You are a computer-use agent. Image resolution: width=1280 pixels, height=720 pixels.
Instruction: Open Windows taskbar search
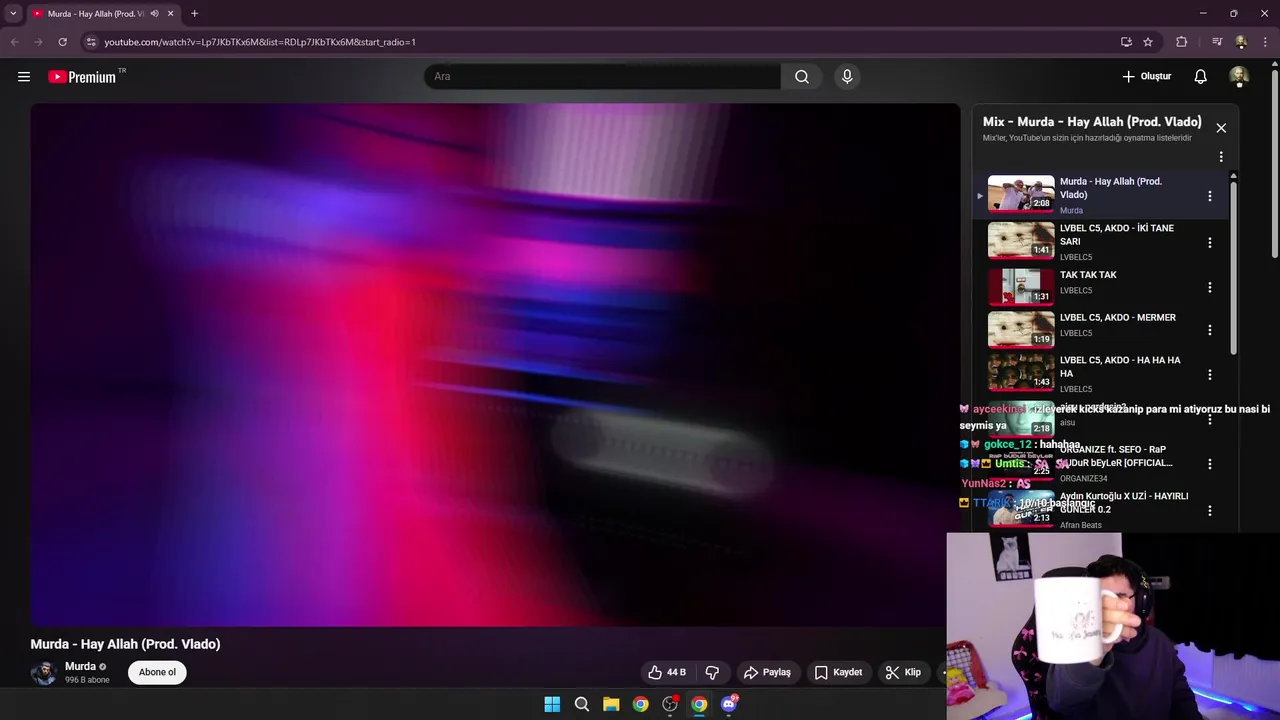click(581, 704)
